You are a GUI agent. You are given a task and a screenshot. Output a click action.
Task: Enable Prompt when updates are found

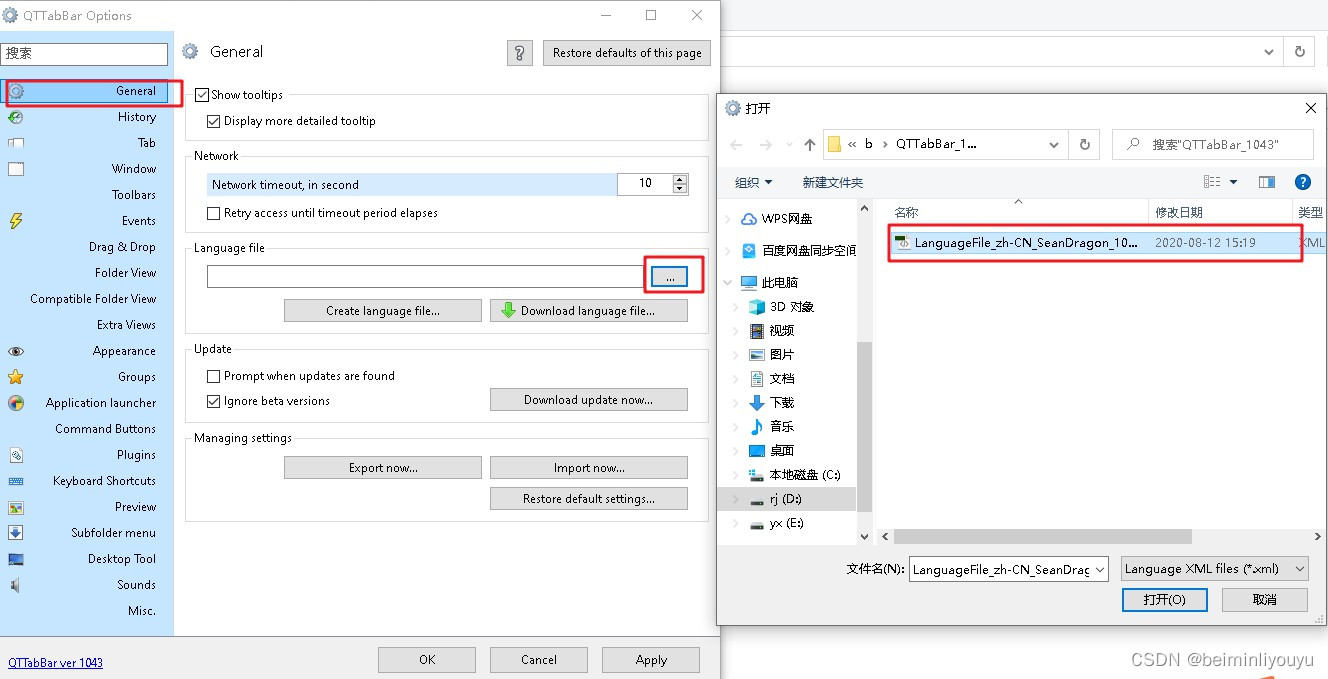click(213, 376)
